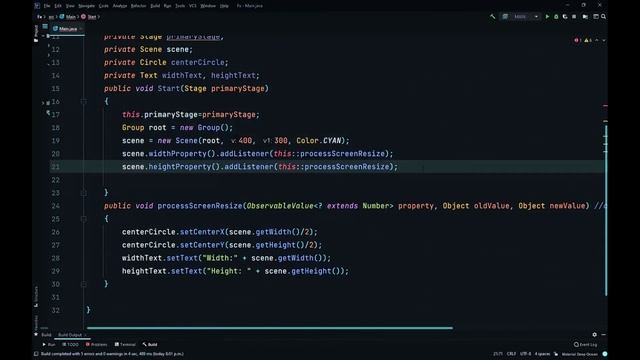Open the Build menu
Viewport: 640px width, 360px height.
pyautogui.click(x=155, y=6)
